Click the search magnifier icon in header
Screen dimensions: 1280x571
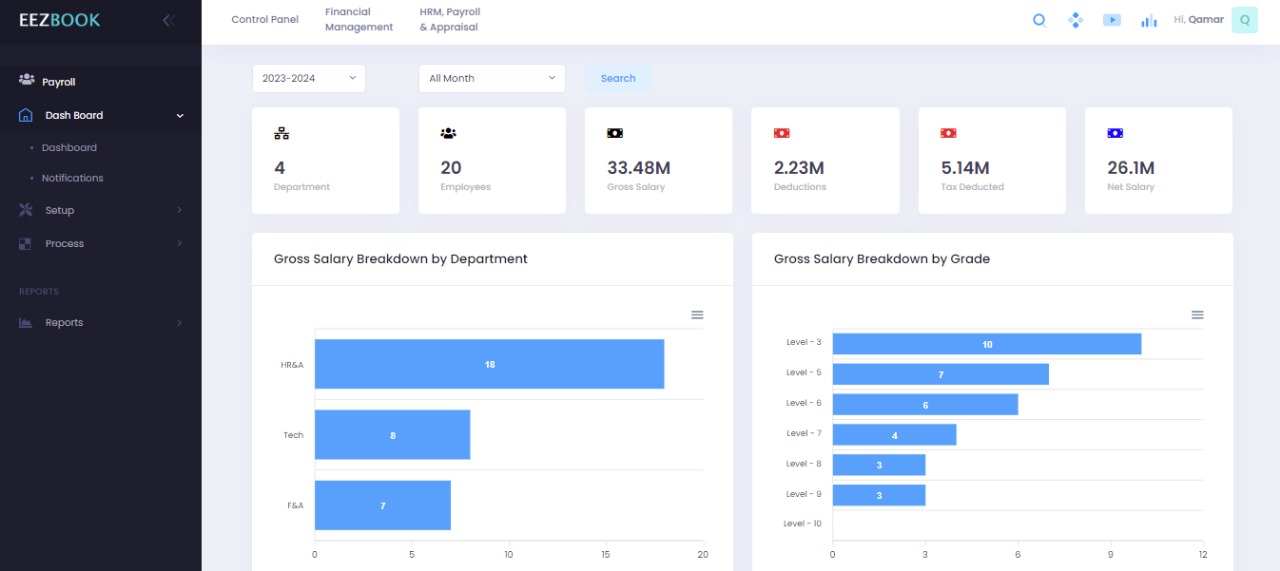pos(1039,20)
